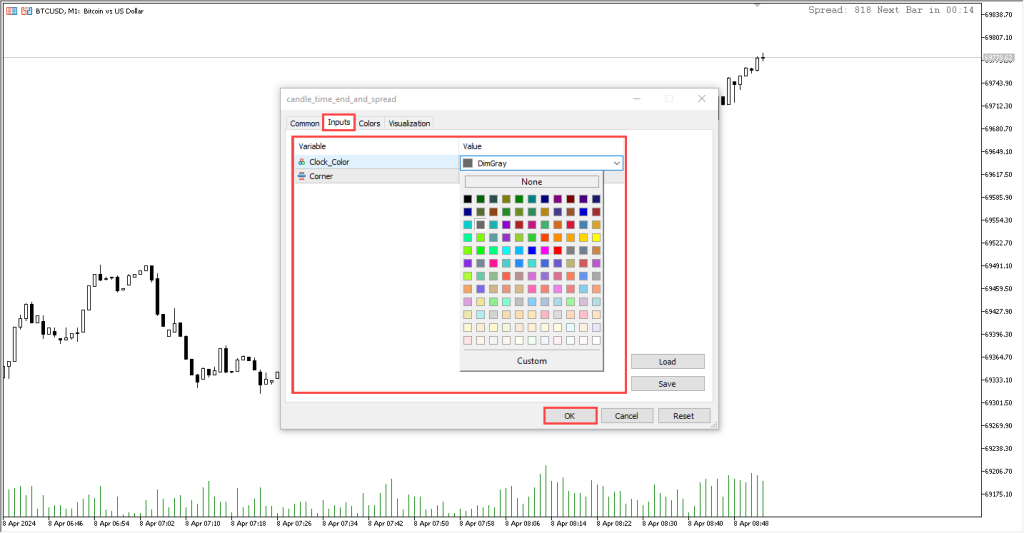
Task: Click the Variable column header
Action: point(312,146)
